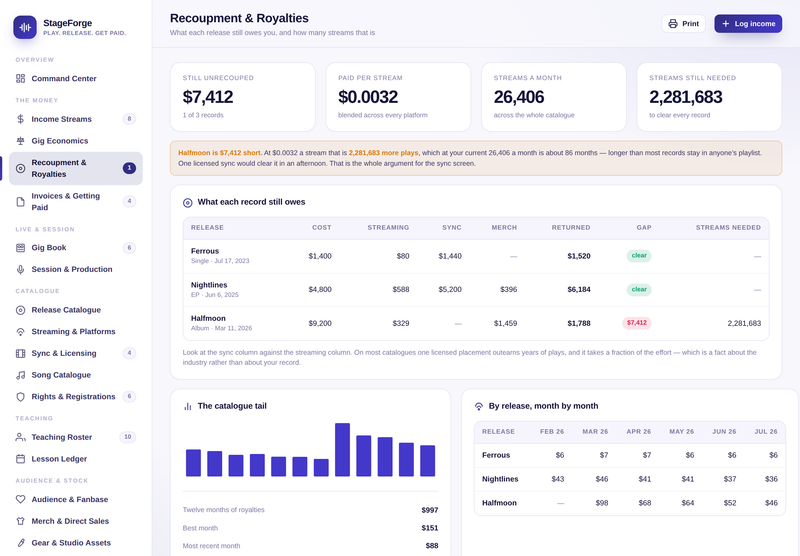Viewport: 800px width, 556px height.
Task: Click the Recoupment & Royalties disc icon
Action: point(20,168)
